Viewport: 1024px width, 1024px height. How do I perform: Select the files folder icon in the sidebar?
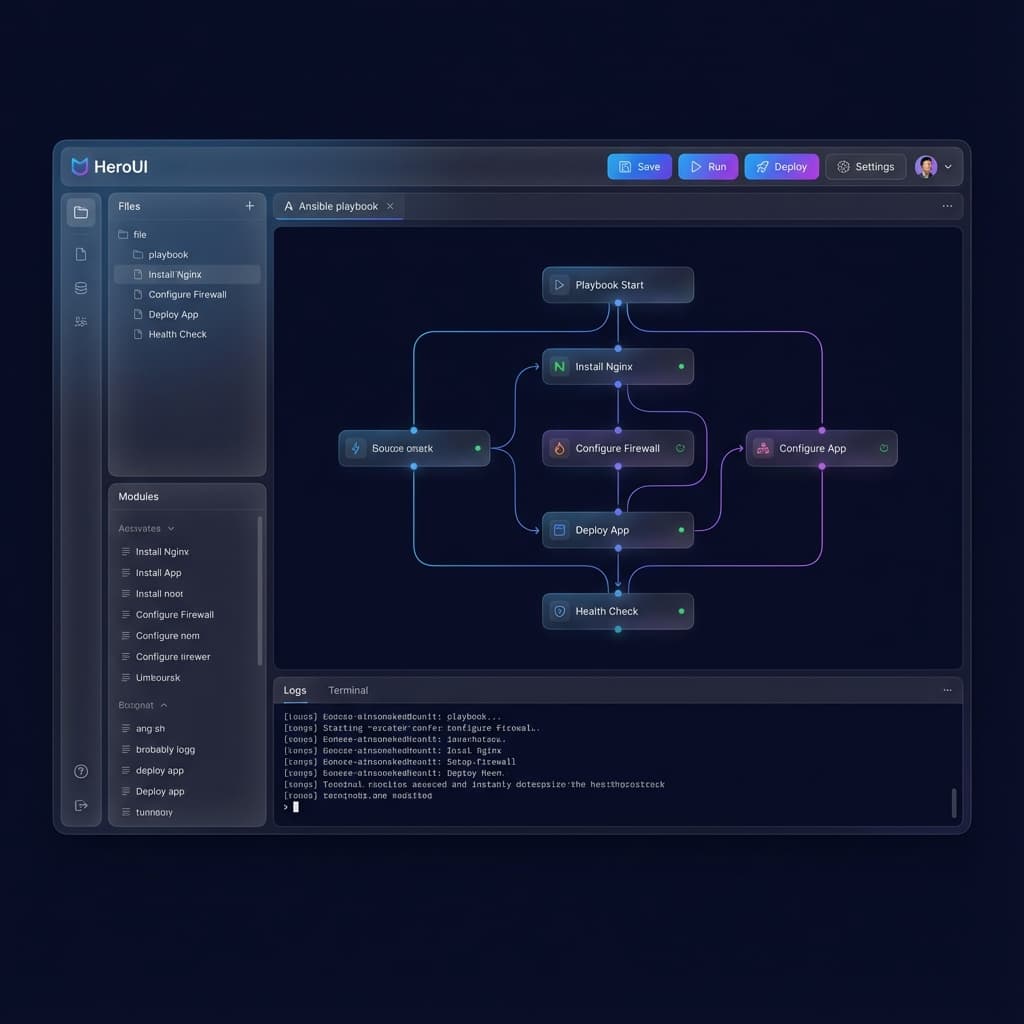[x=81, y=212]
